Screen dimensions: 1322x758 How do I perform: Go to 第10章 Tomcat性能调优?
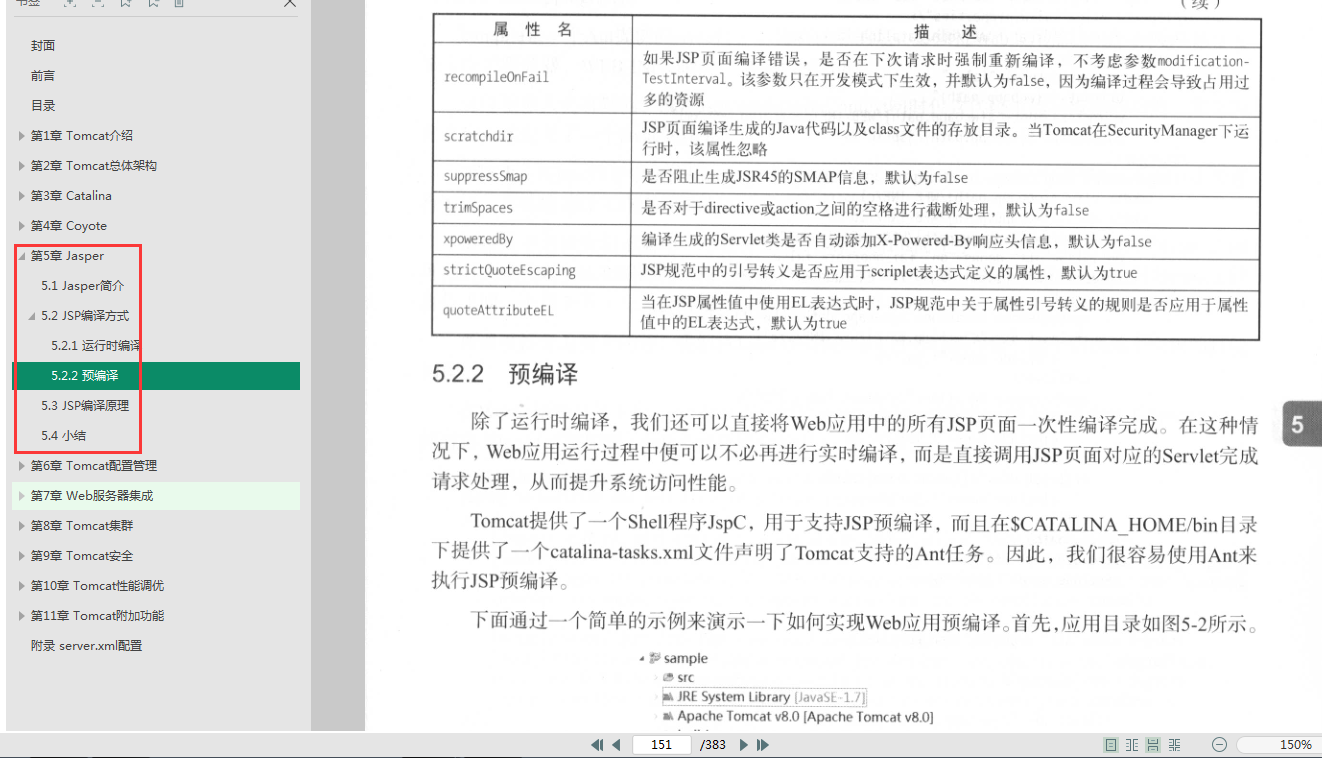[x=97, y=586]
